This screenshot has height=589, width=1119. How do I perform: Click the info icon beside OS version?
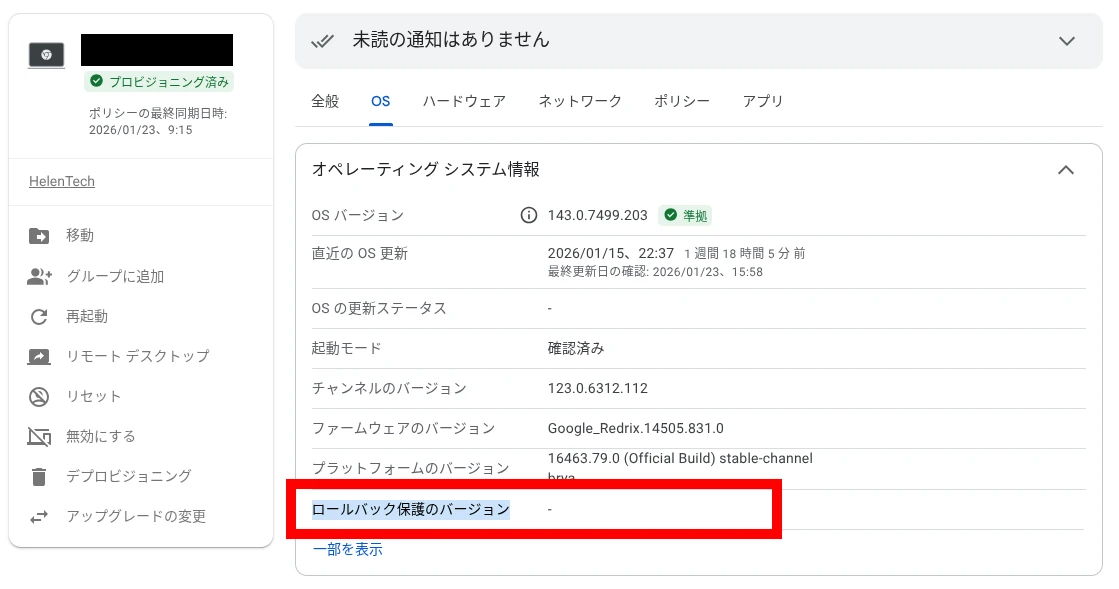(529, 216)
